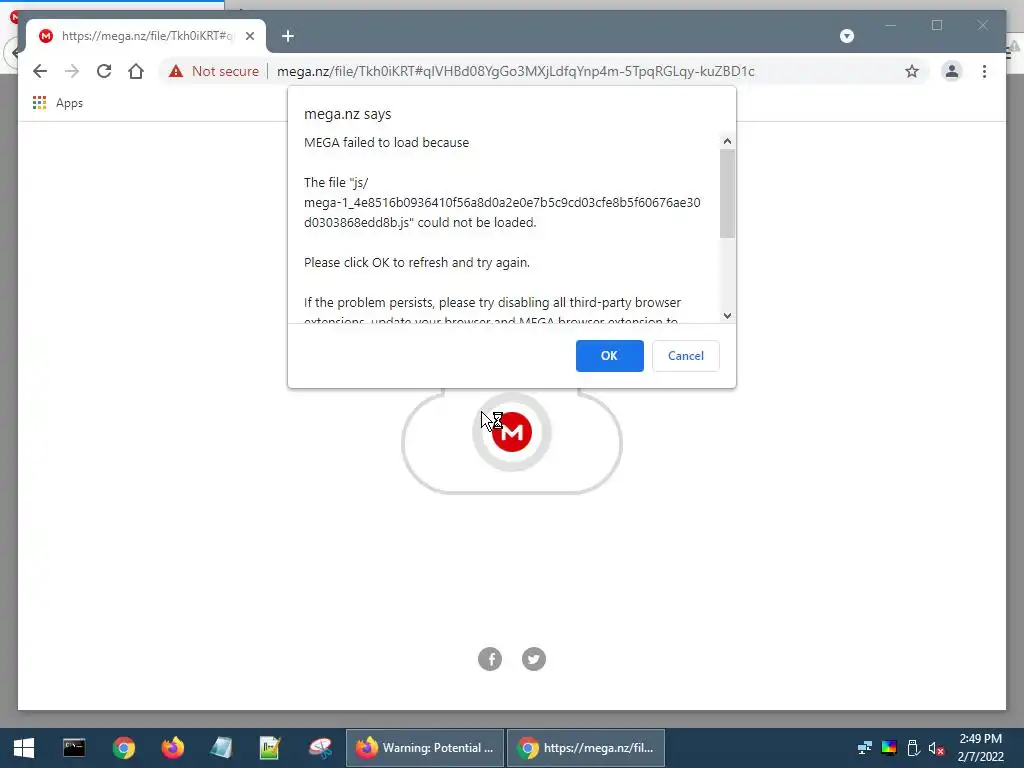The width and height of the screenshot is (1024, 768).
Task: Open the Twitter icon at page bottom
Action: (534, 659)
